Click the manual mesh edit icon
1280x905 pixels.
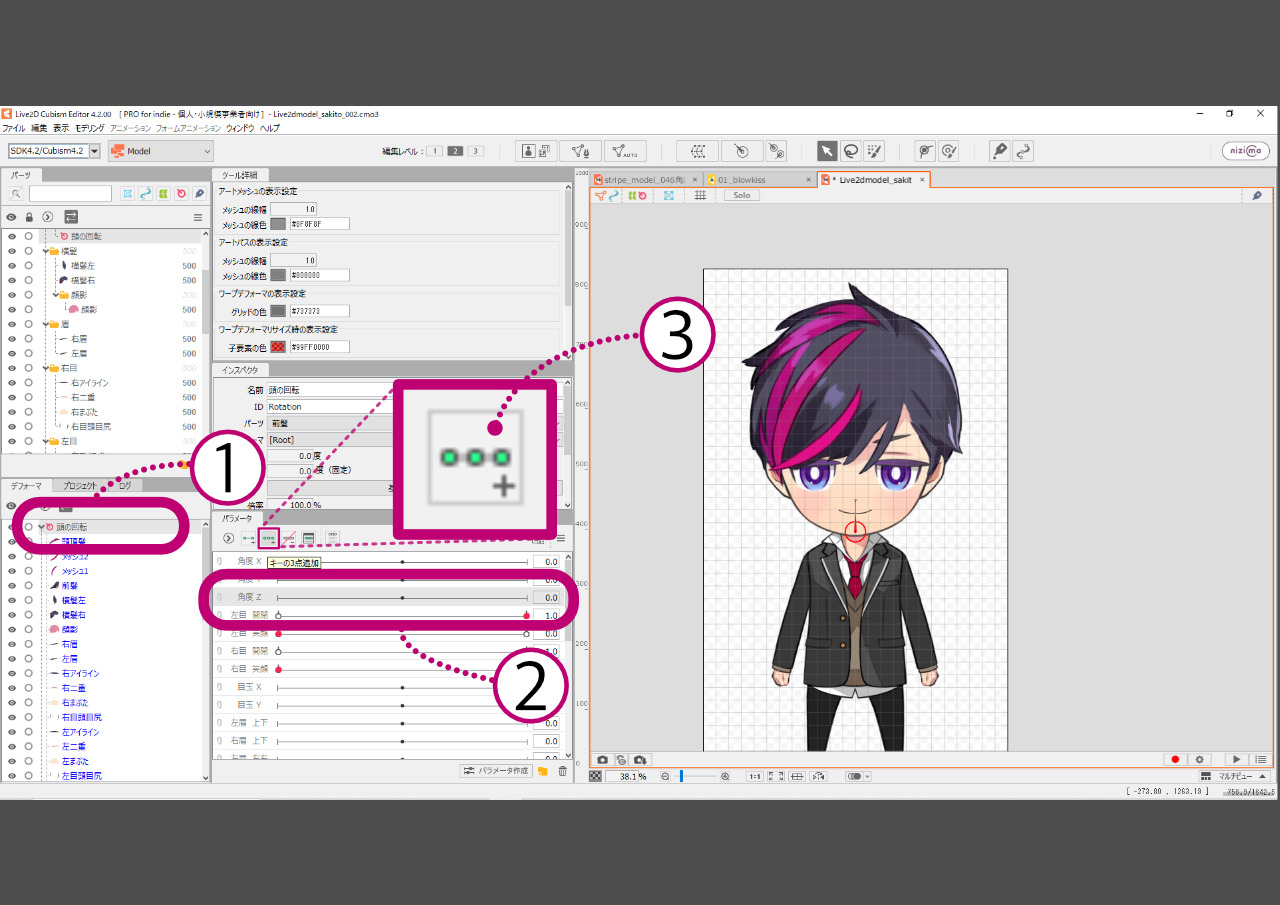click(x=581, y=151)
